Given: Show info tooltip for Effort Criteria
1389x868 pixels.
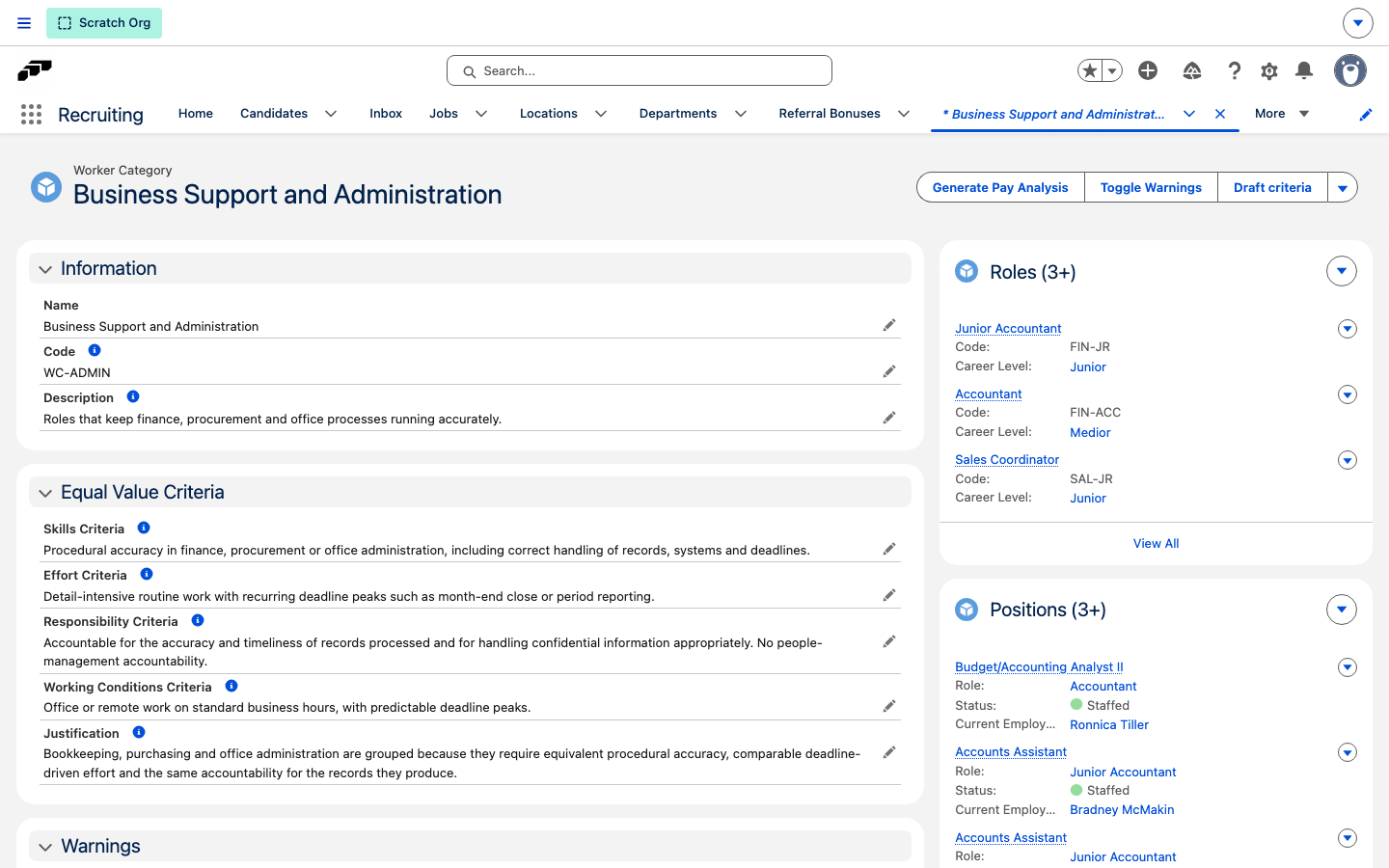Looking at the screenshot, I should 147,574.
